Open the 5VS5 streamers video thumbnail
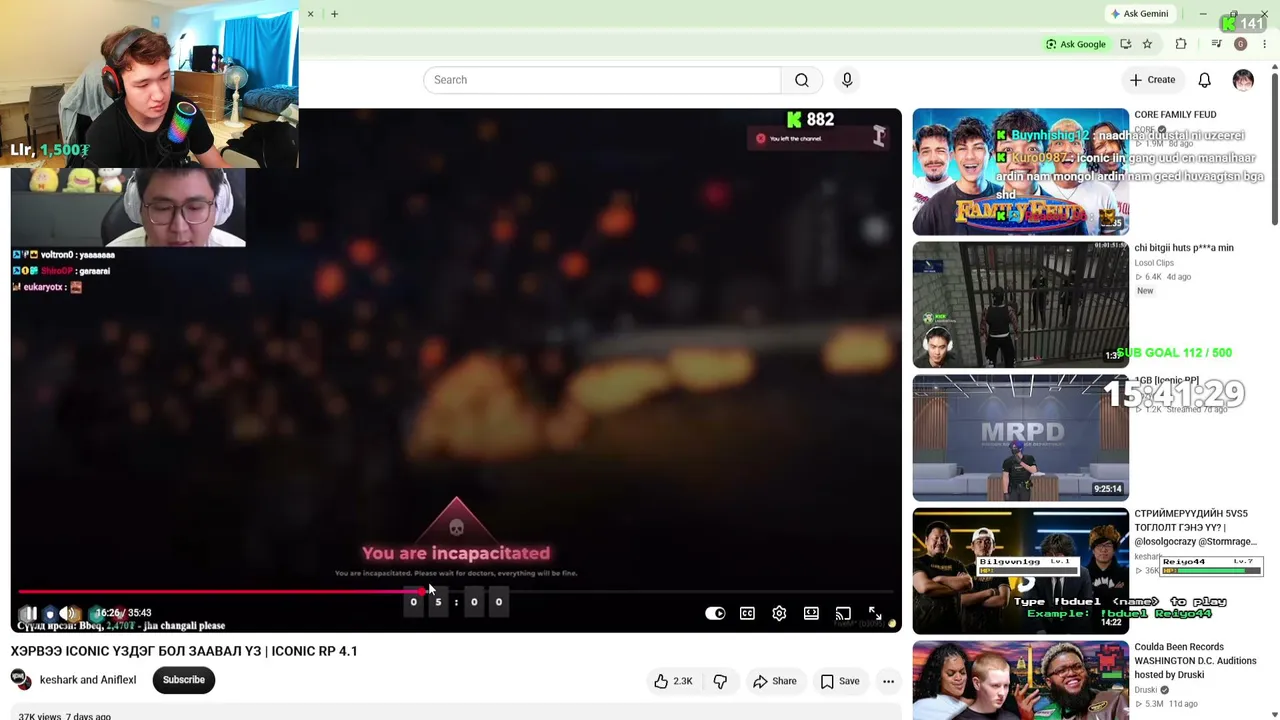This screenshot has height=720, width=1280. 1020,571
